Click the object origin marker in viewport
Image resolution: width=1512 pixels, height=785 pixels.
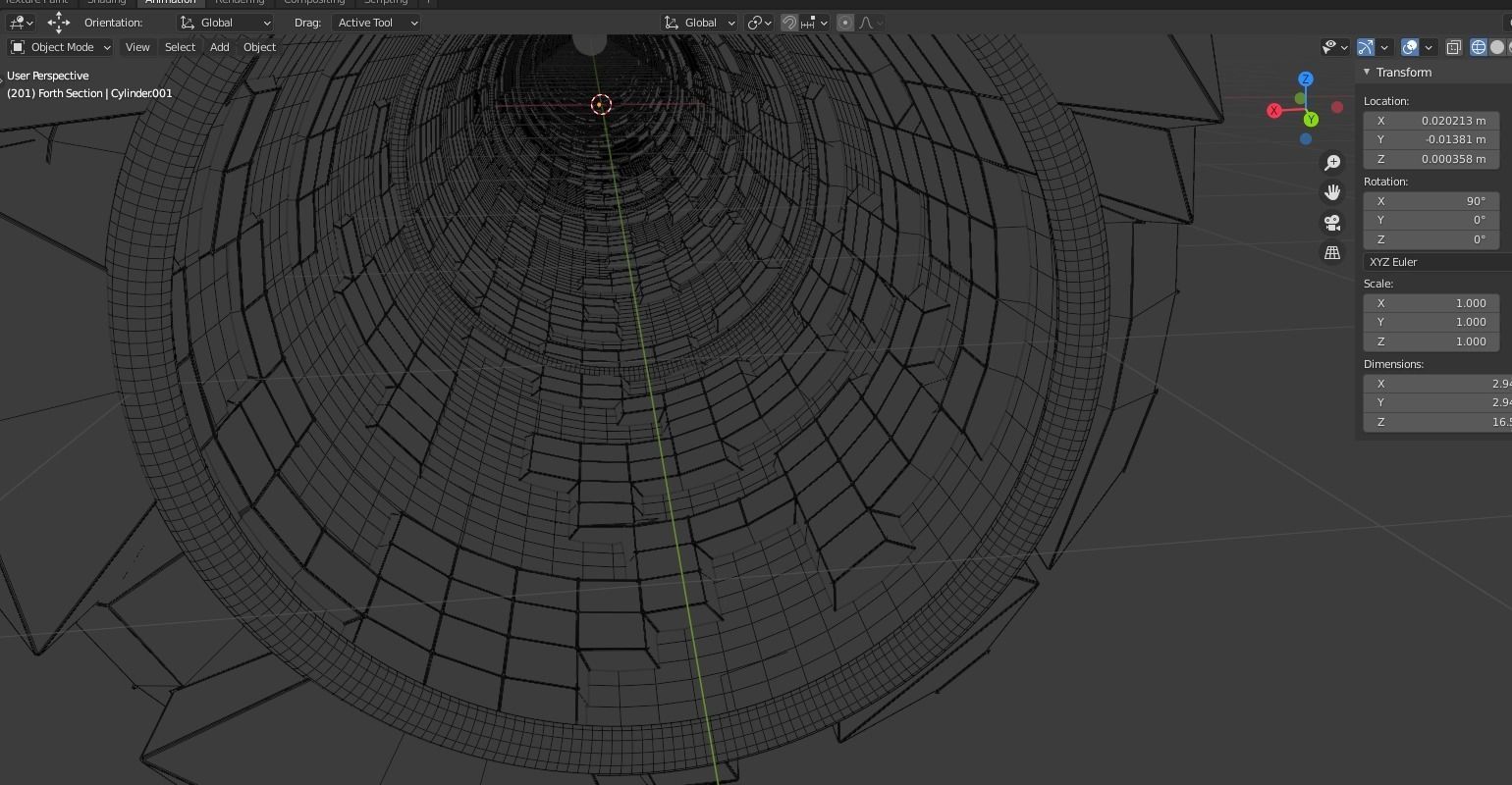point(600,104)
